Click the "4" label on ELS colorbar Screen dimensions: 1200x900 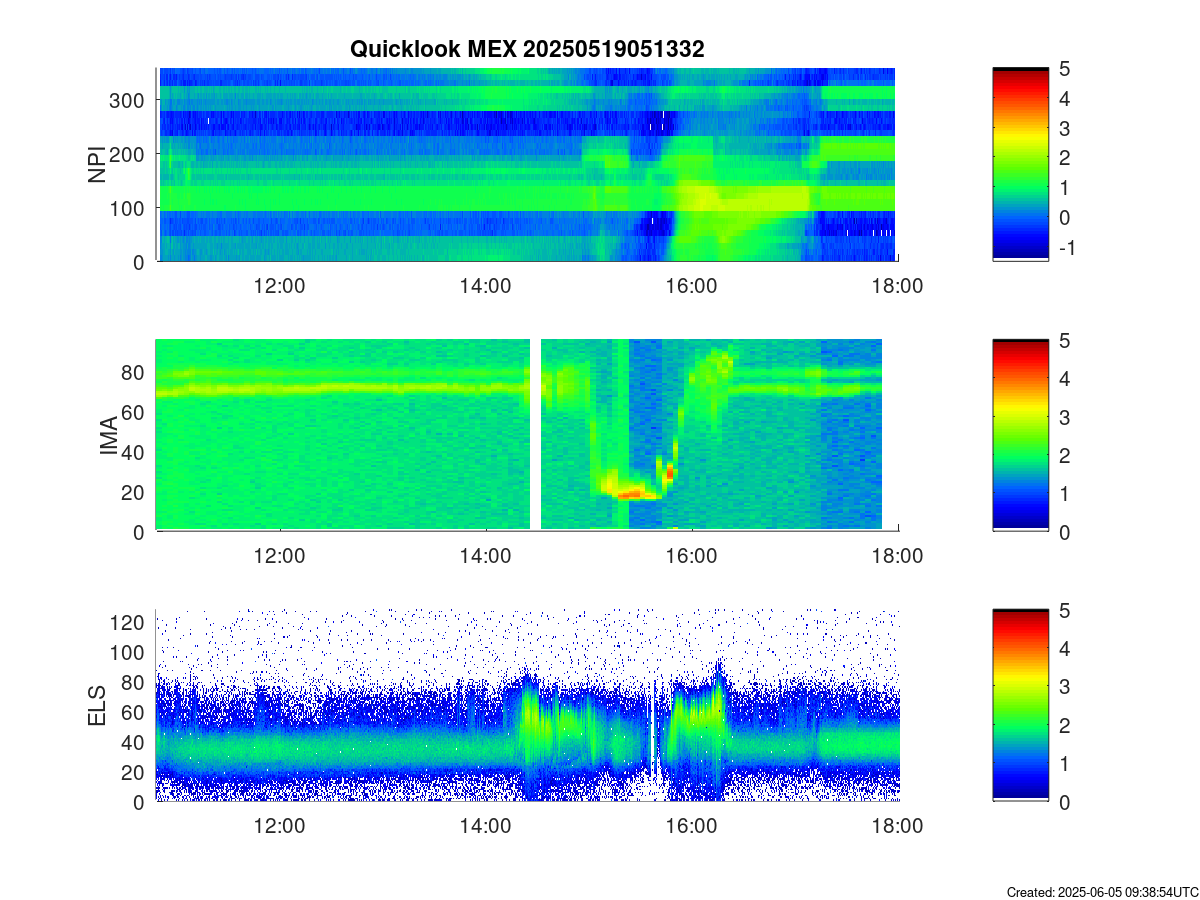pyautogui.click(x=1064, y=648)
